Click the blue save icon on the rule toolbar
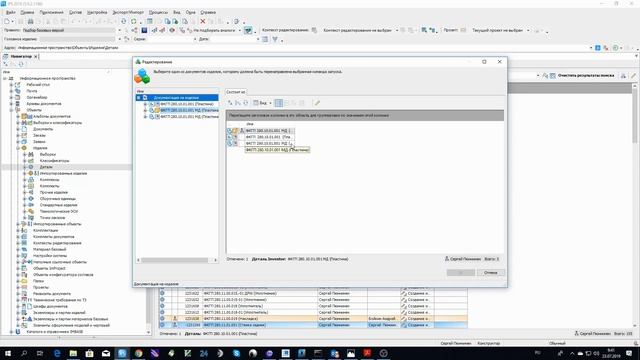 [x=144, y=30]
